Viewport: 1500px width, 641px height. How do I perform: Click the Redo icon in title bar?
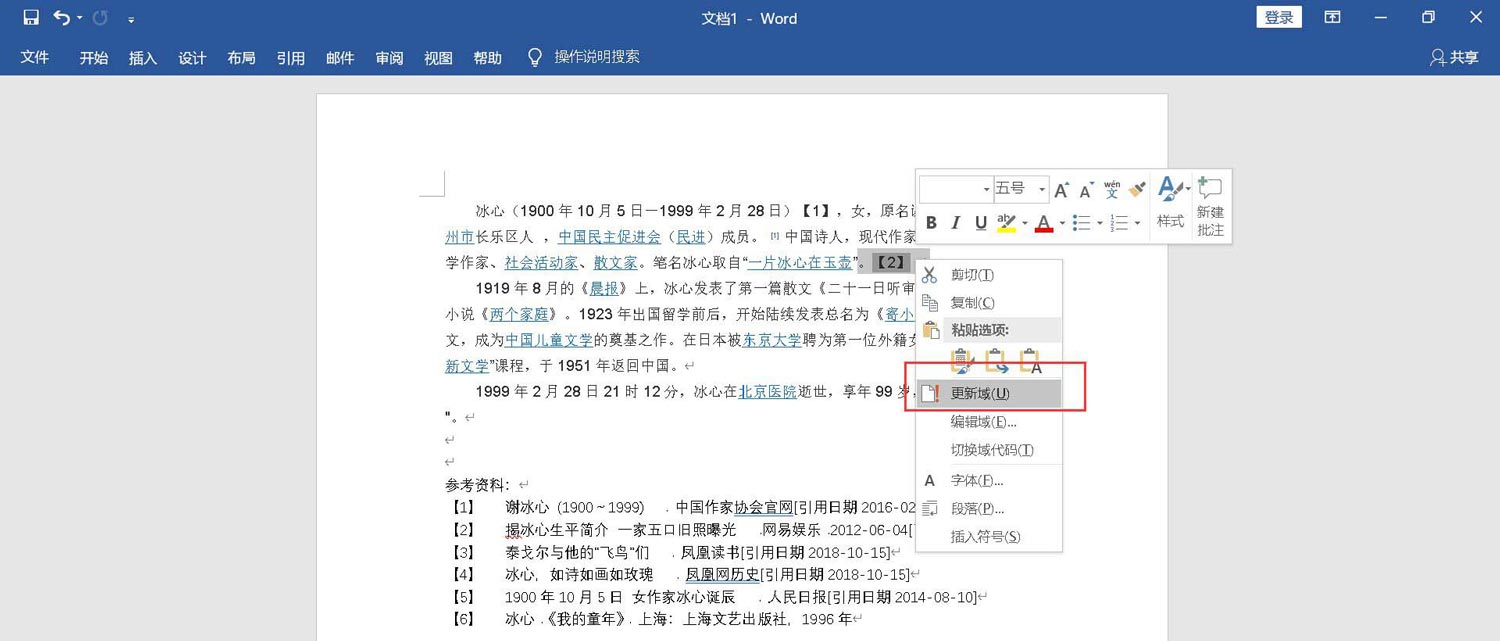click(100, 18)
